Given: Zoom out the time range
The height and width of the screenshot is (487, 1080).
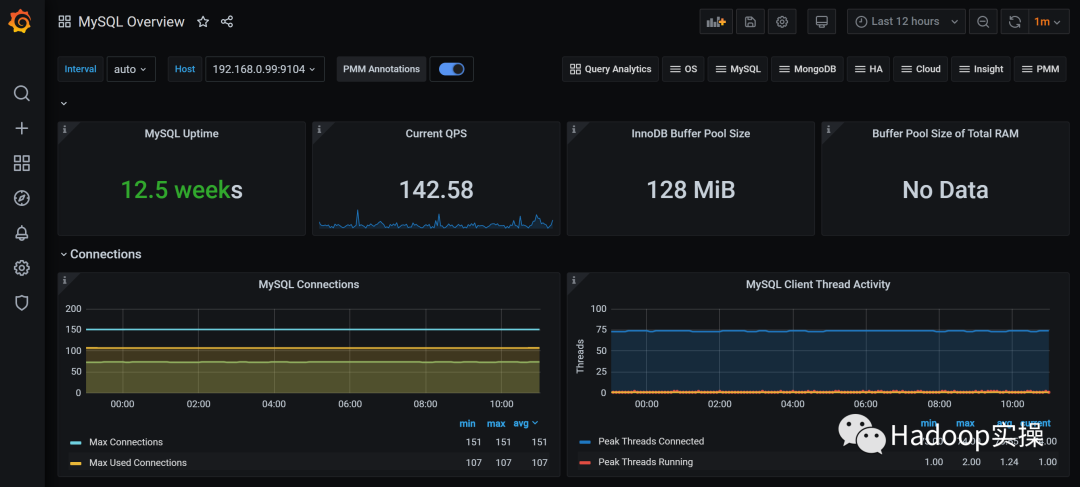Looking at the screenshot, I should 983,21.
